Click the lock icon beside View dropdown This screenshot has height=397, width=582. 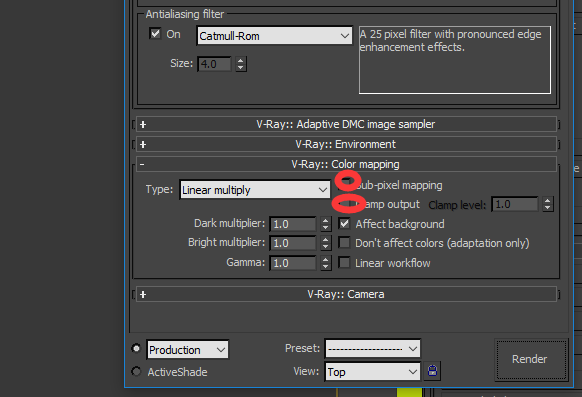[x=432, y=371]
